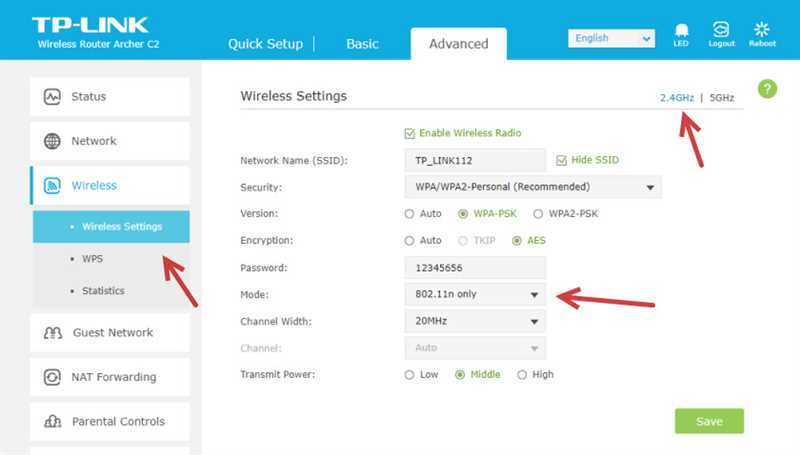Set Transmit Power to High
Screen dimensions: 800x455
521,375
